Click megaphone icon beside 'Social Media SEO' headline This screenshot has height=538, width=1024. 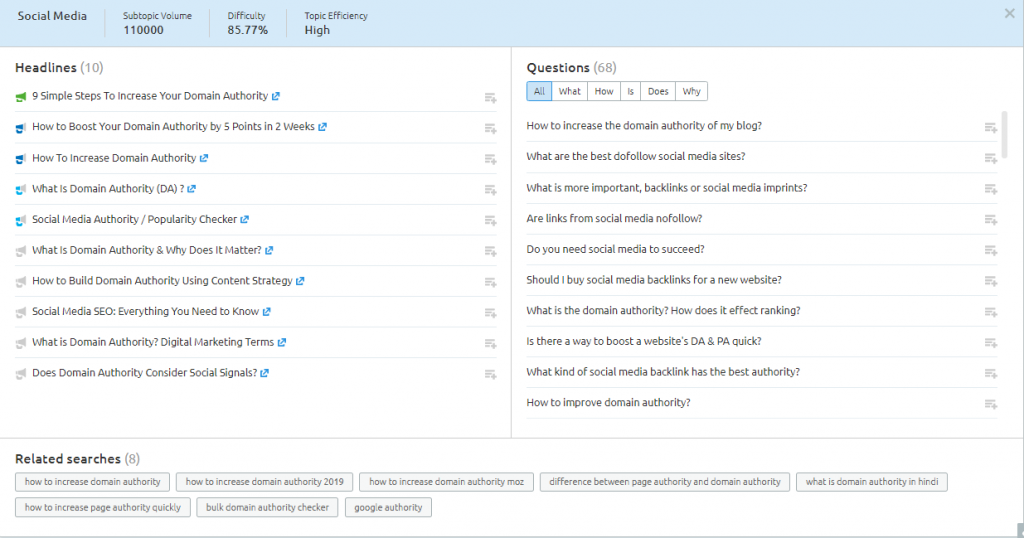[21, 312]
